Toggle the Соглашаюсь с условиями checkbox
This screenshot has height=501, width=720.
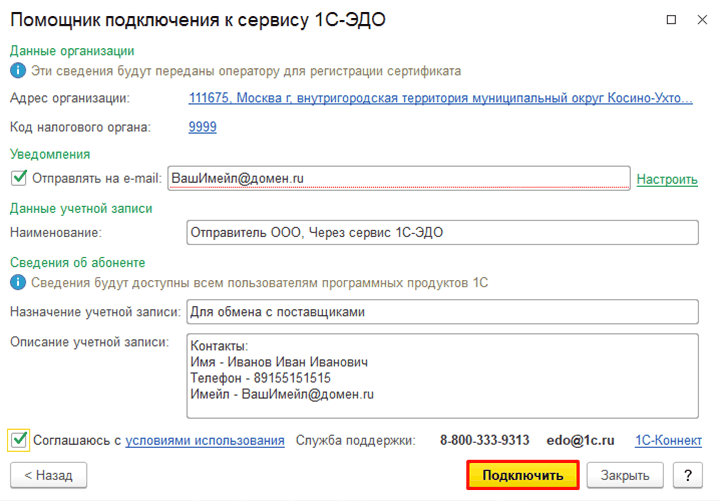(x=19, y=440)
